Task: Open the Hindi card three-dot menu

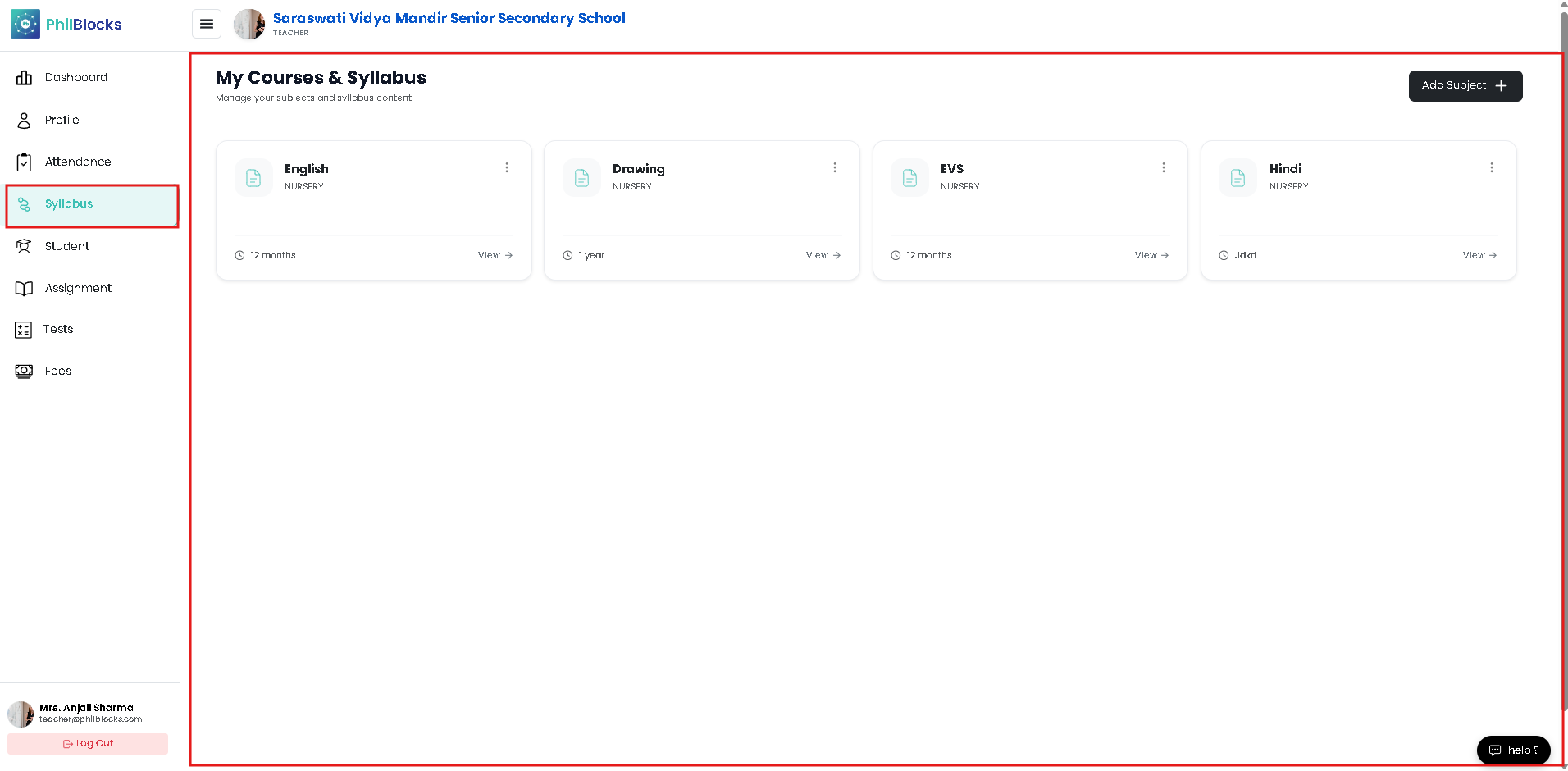Action: pos(1491,167)
